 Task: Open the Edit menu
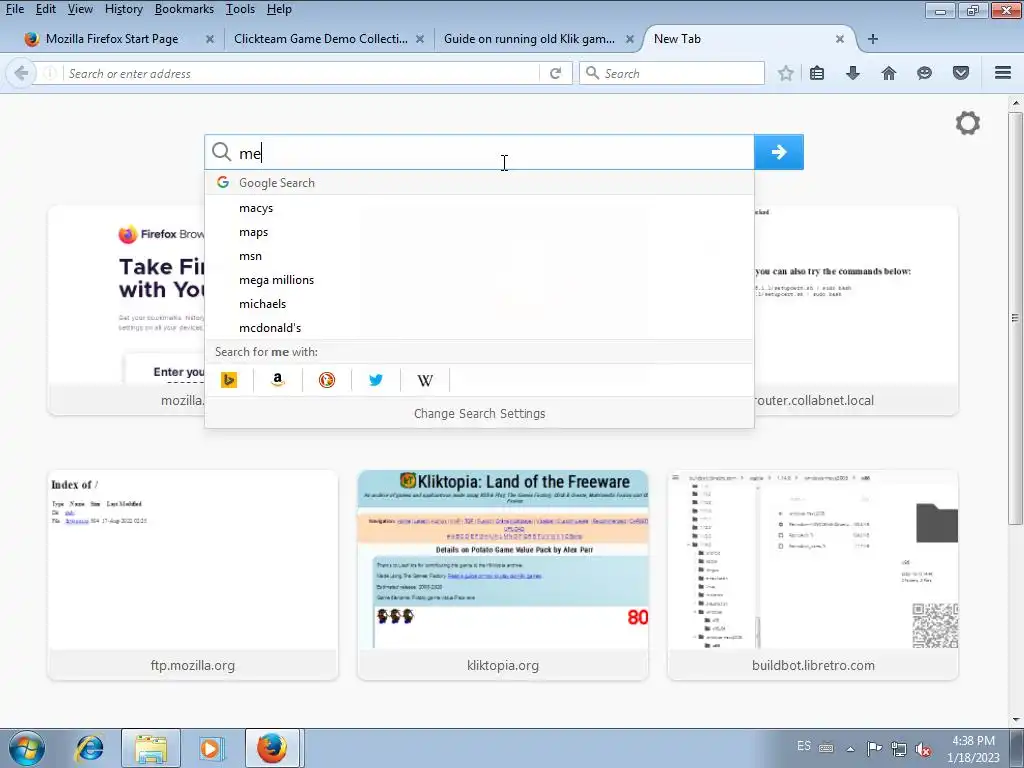46,9
